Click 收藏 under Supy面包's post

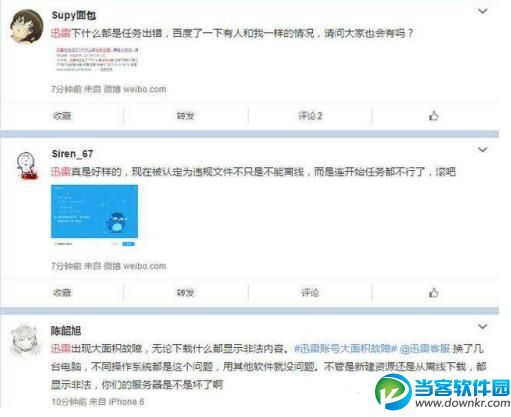click(x=62, y=116)
